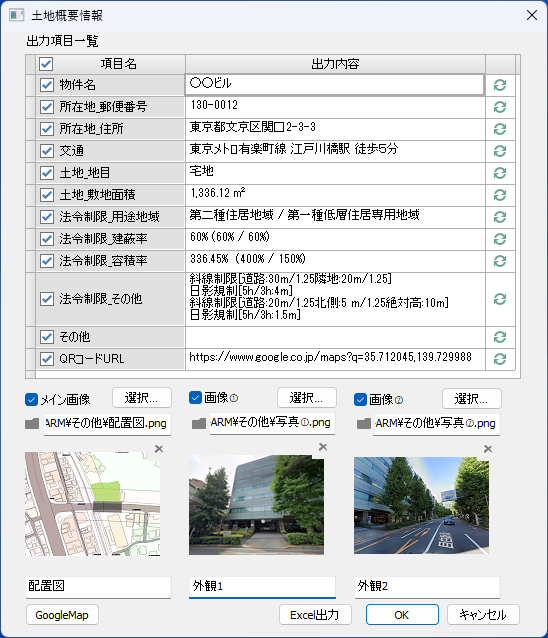The image size is (548, 638).
Task: Toggle the メイン画像 checkbox
Action: click(31, 400)
